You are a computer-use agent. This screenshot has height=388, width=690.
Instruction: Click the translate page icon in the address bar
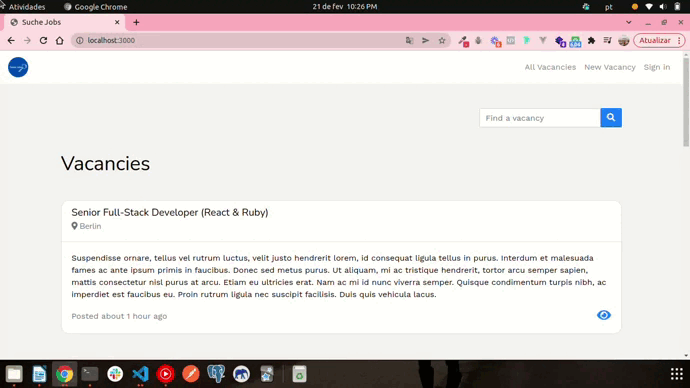pyautogui.click(x=409, y=40)
